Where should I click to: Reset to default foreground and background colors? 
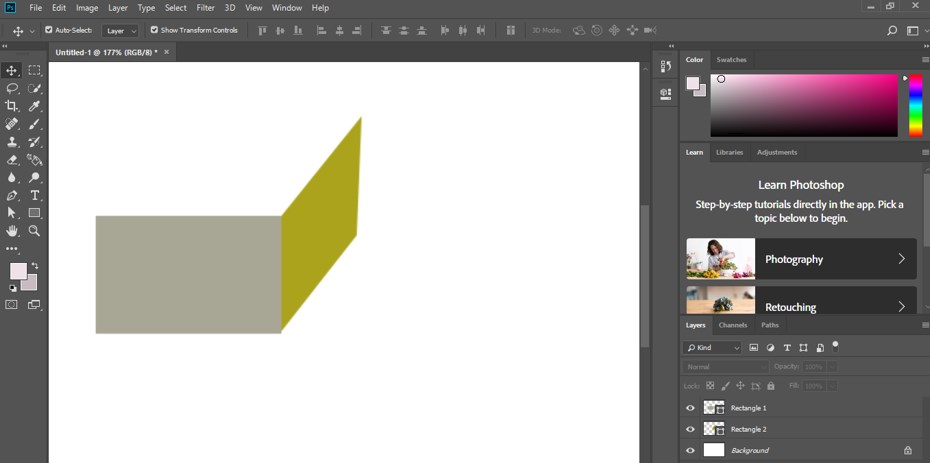pos(12,288)
